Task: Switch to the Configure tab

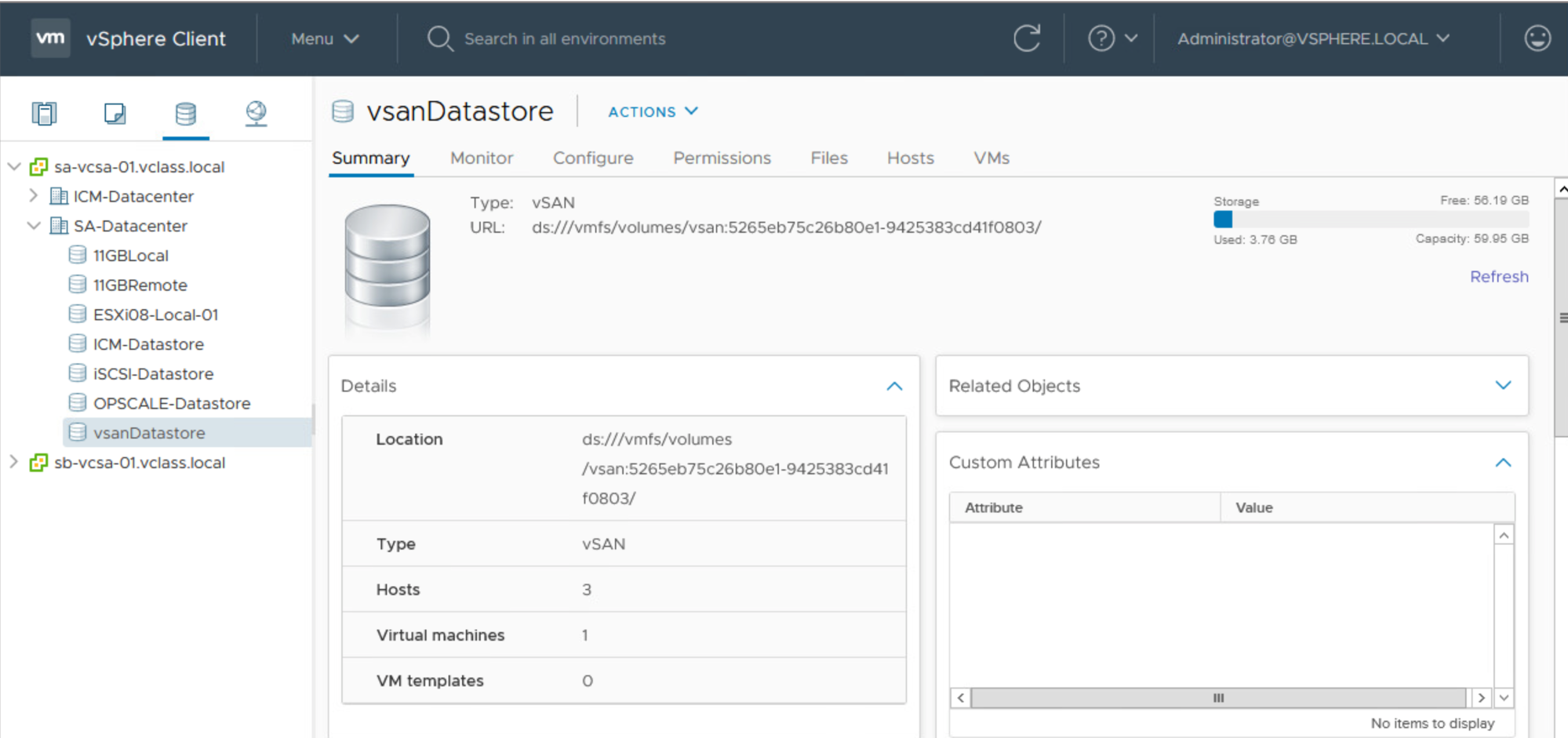Action: pos(593,158)
